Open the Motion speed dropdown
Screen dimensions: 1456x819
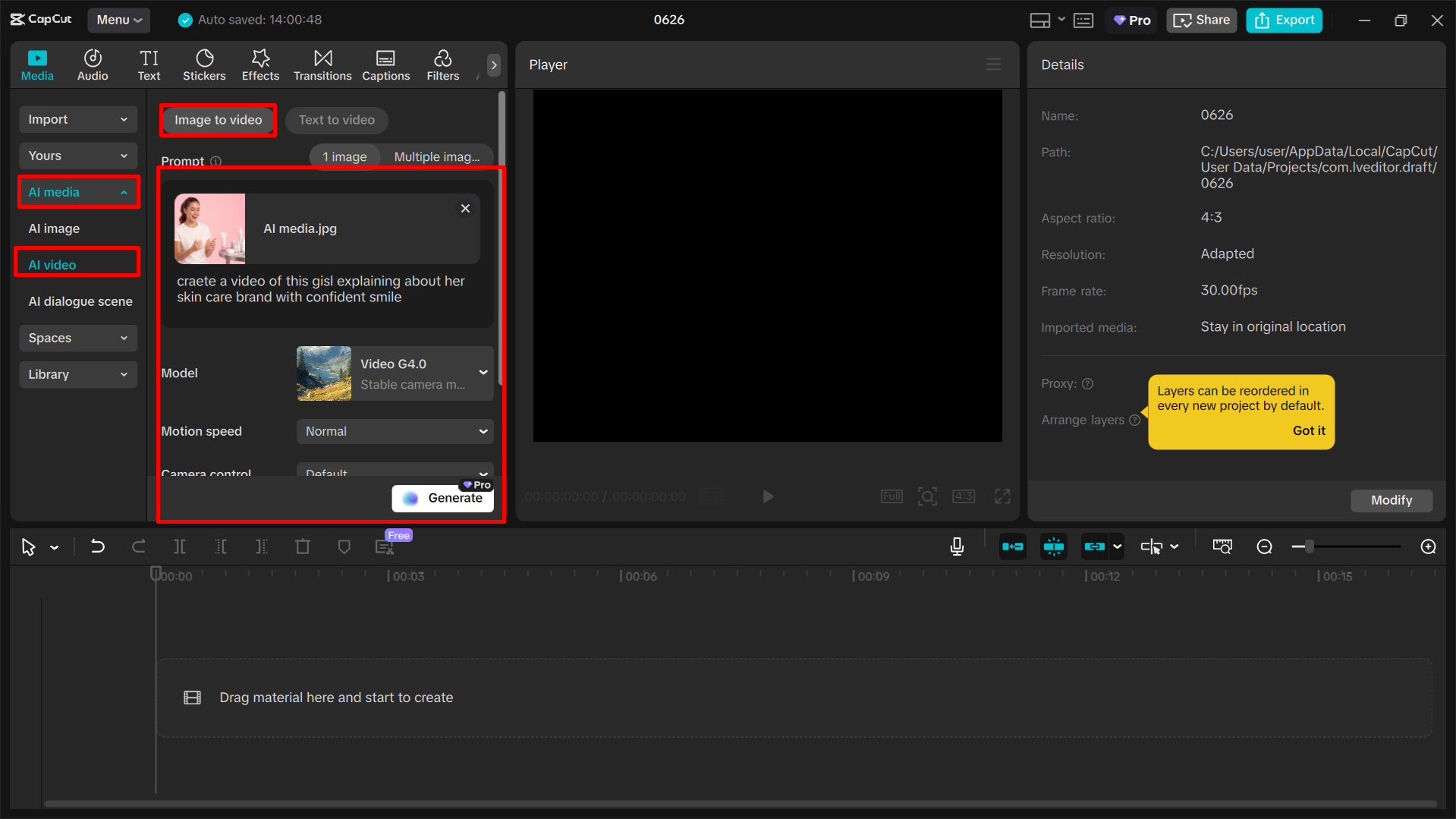[x=394, y=431]
